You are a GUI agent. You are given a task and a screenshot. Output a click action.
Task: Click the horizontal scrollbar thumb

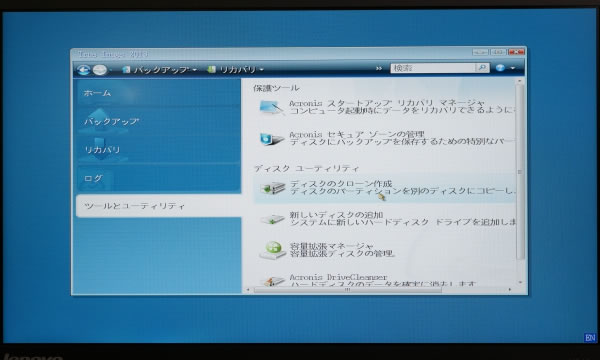point(347,290)
